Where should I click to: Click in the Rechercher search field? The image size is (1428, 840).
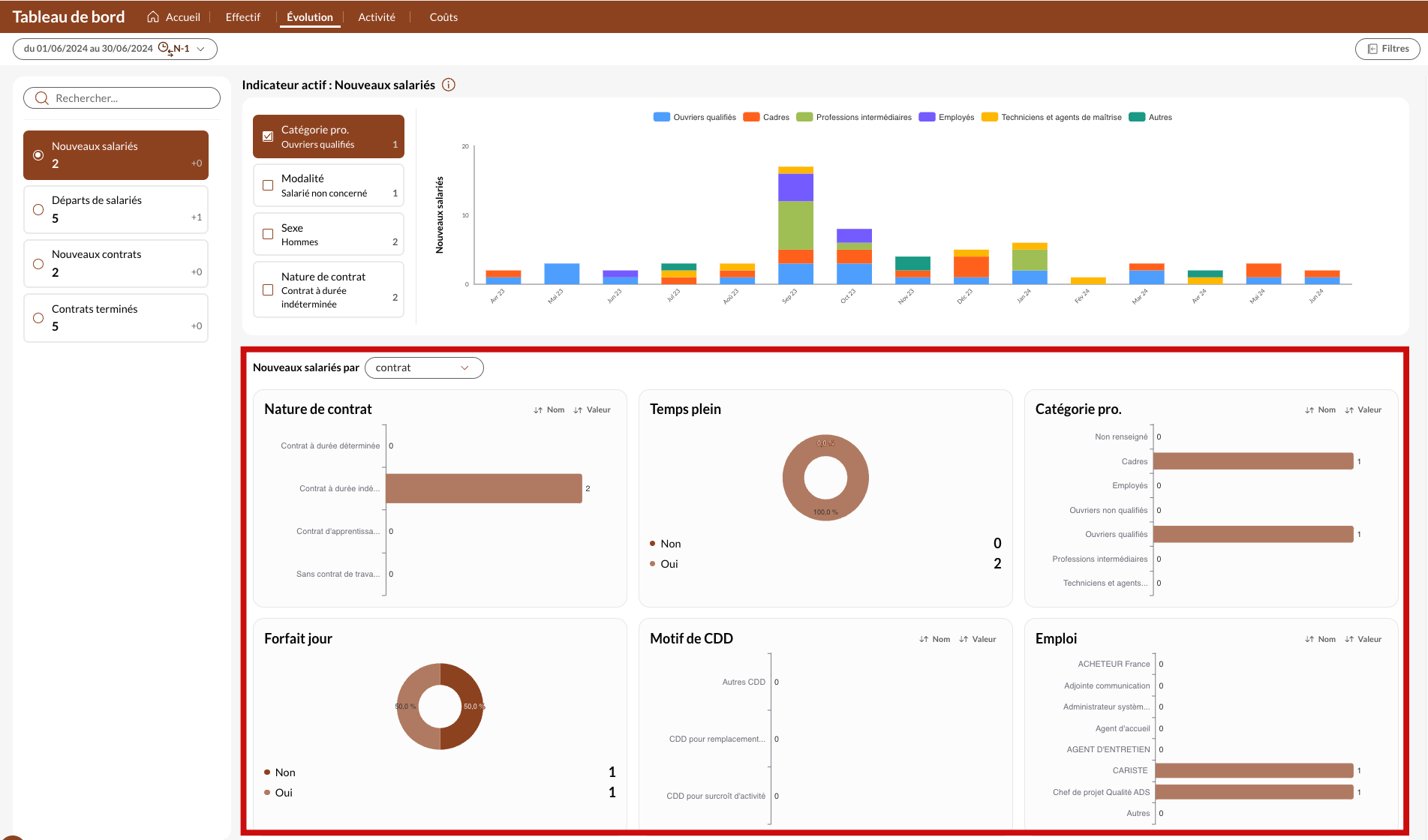[x=122, y=98]
